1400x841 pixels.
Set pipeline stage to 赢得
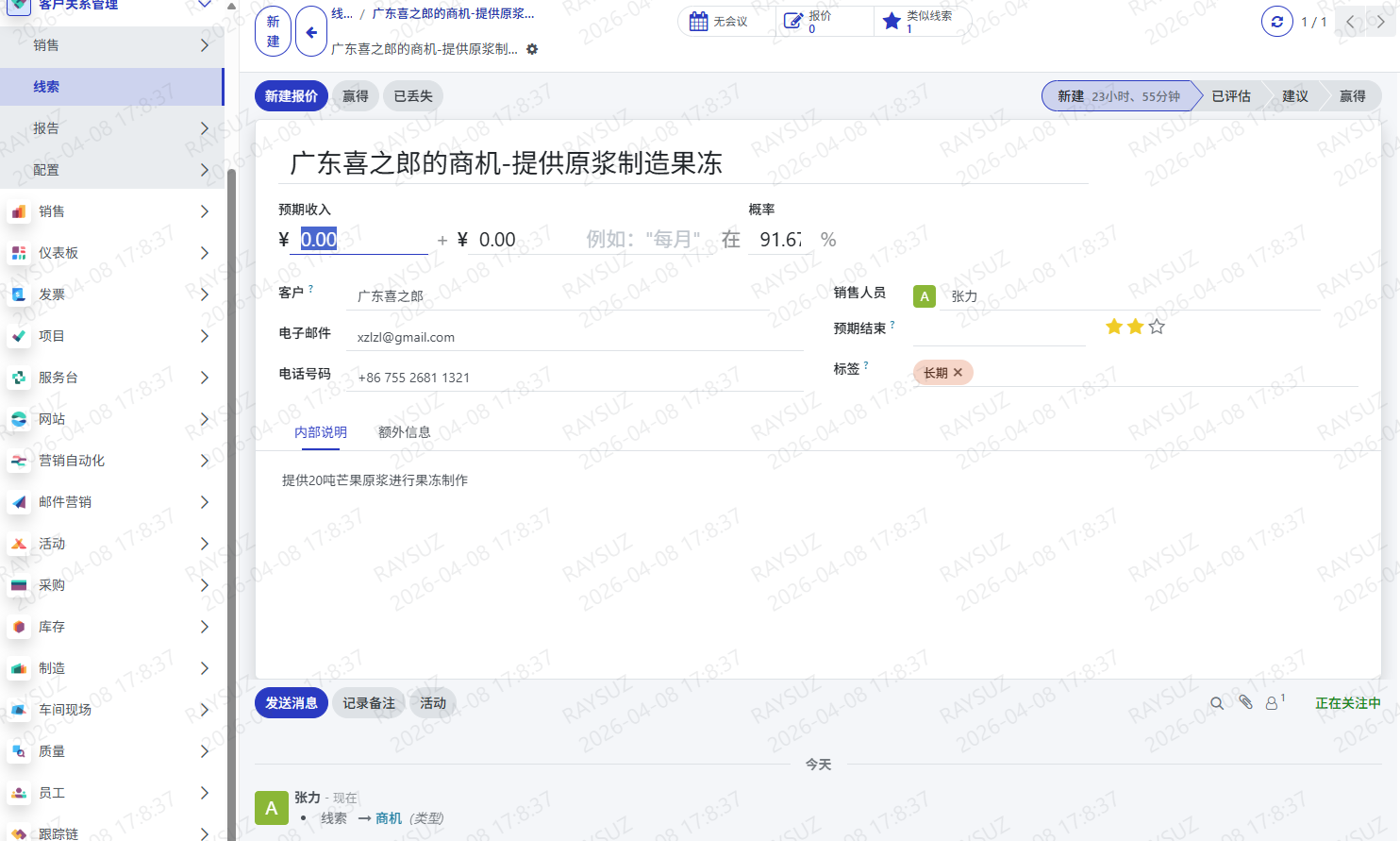[x=1353, y=96]
